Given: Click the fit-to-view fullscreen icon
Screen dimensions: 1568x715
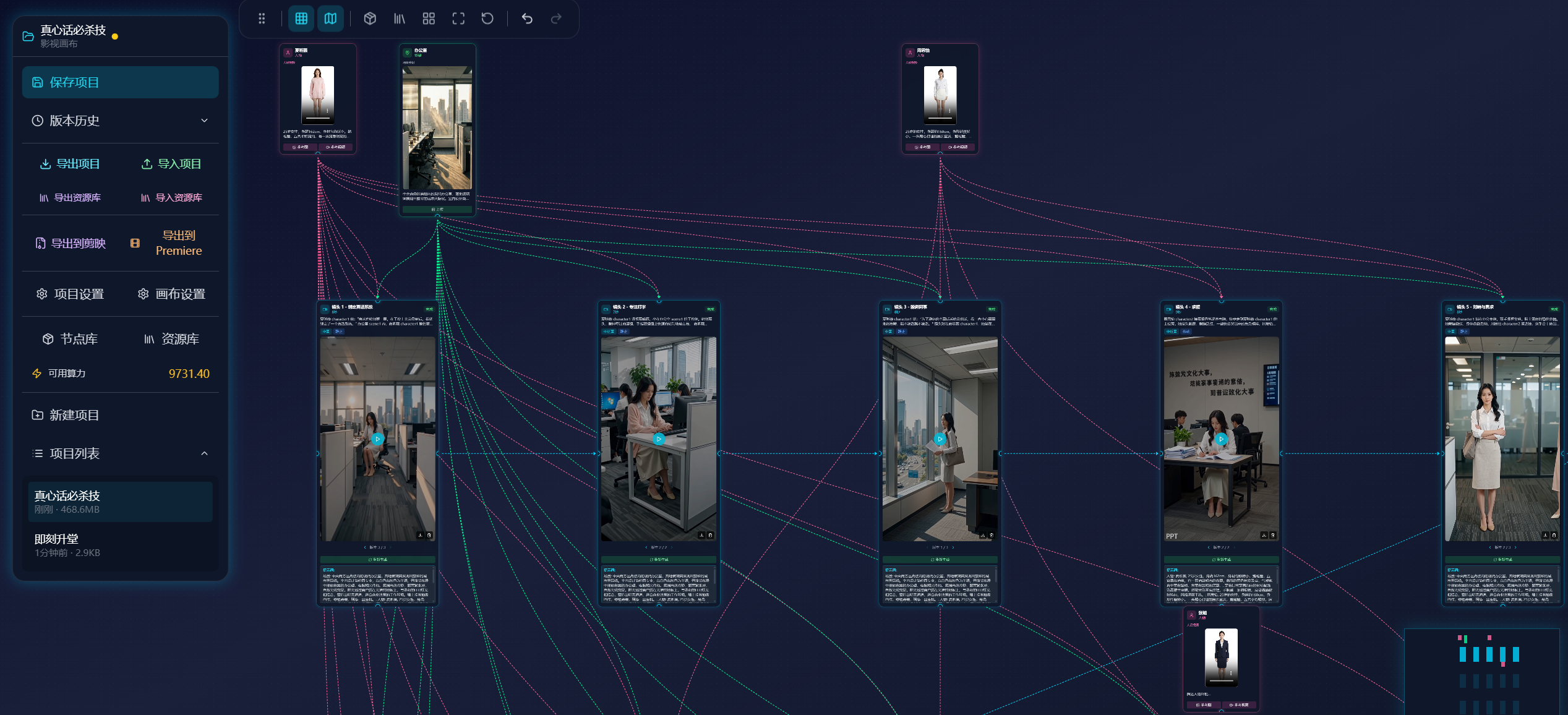Looking at the screenshot, I should [x=458, y=19].
